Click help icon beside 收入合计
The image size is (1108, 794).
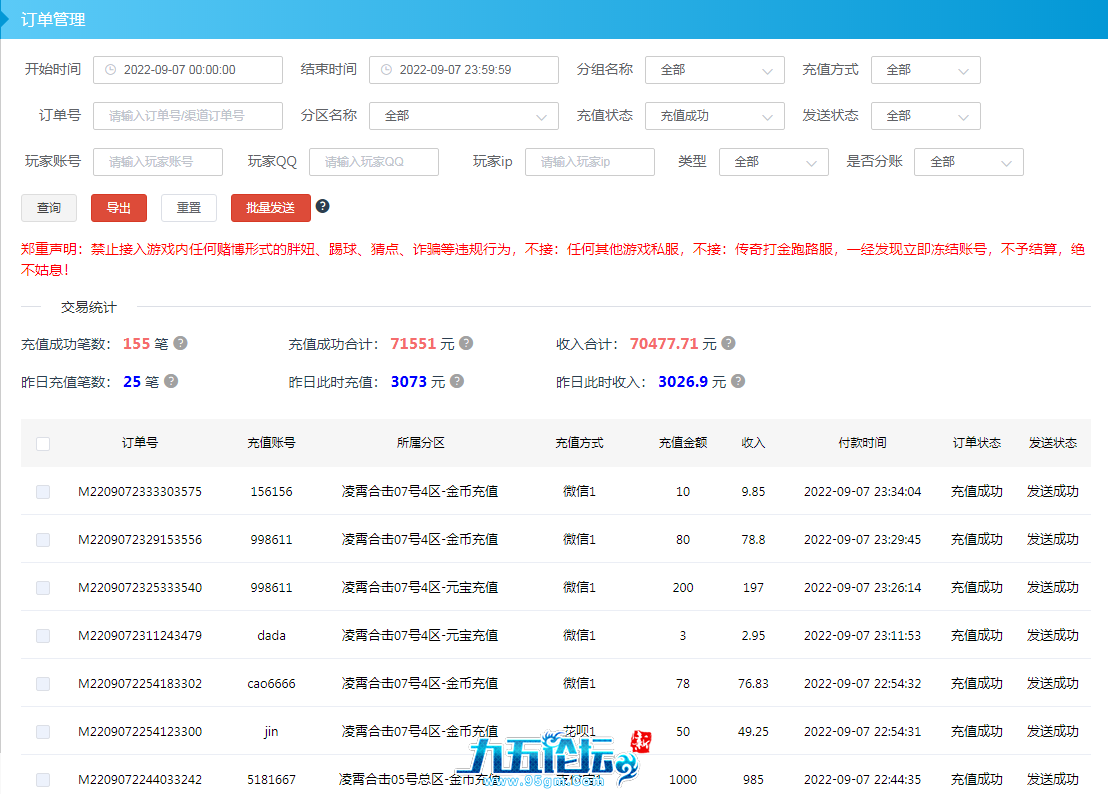point(728,343)
